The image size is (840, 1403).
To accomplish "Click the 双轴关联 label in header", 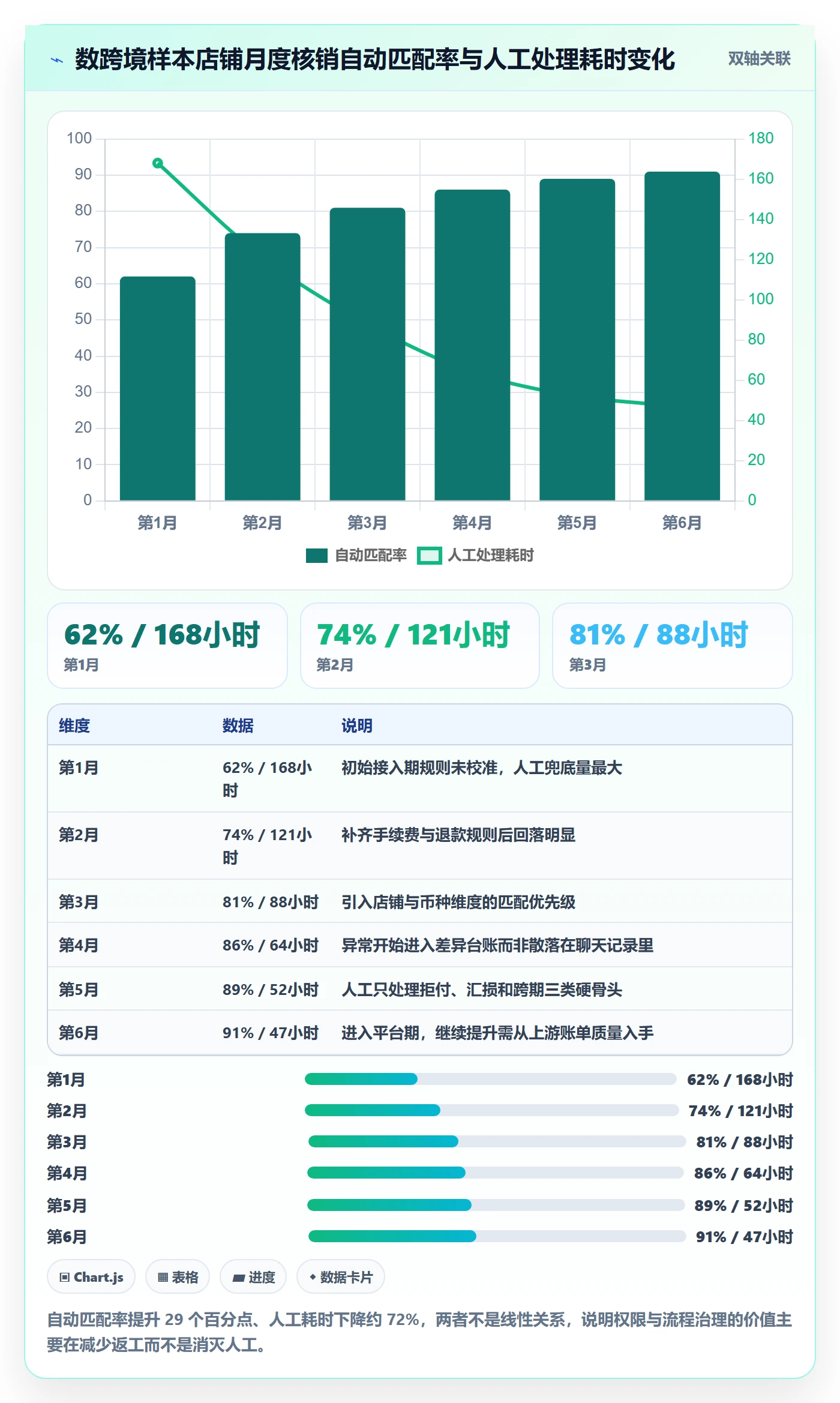I will point(759,59).
